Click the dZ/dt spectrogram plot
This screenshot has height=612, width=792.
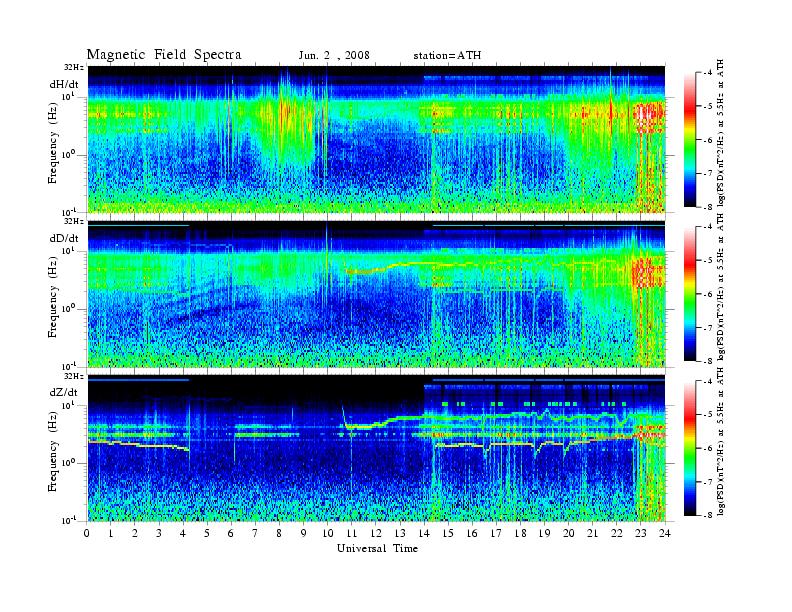click(x=376, y=448)
